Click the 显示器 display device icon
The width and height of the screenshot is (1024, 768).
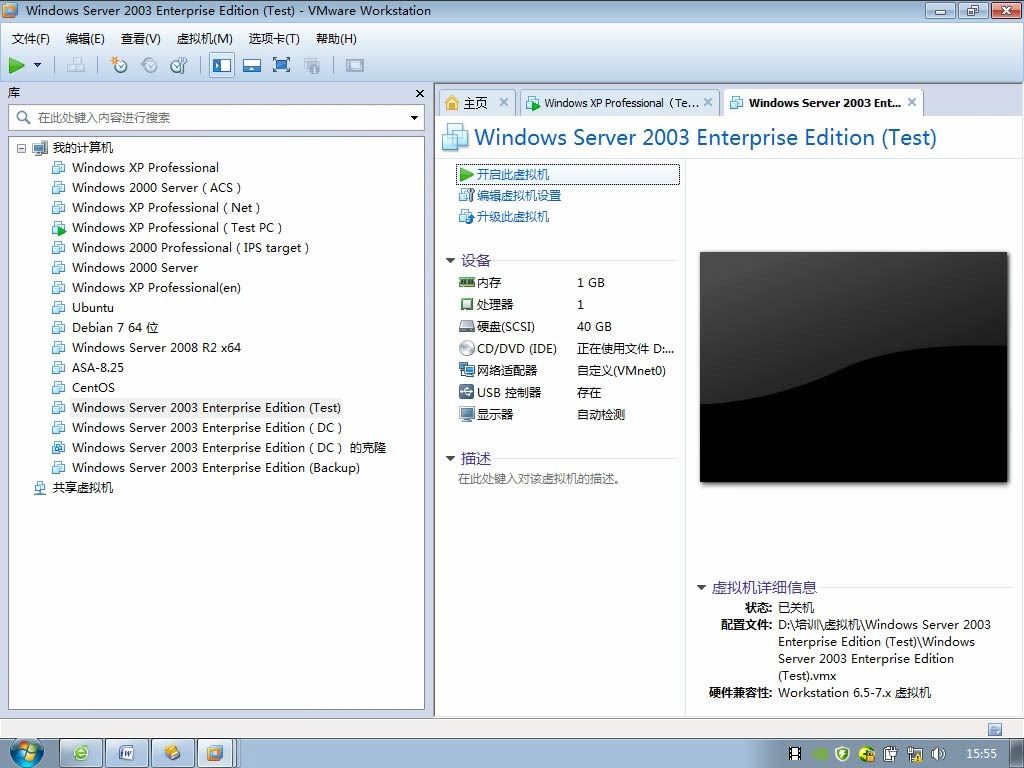coord(466,415)
